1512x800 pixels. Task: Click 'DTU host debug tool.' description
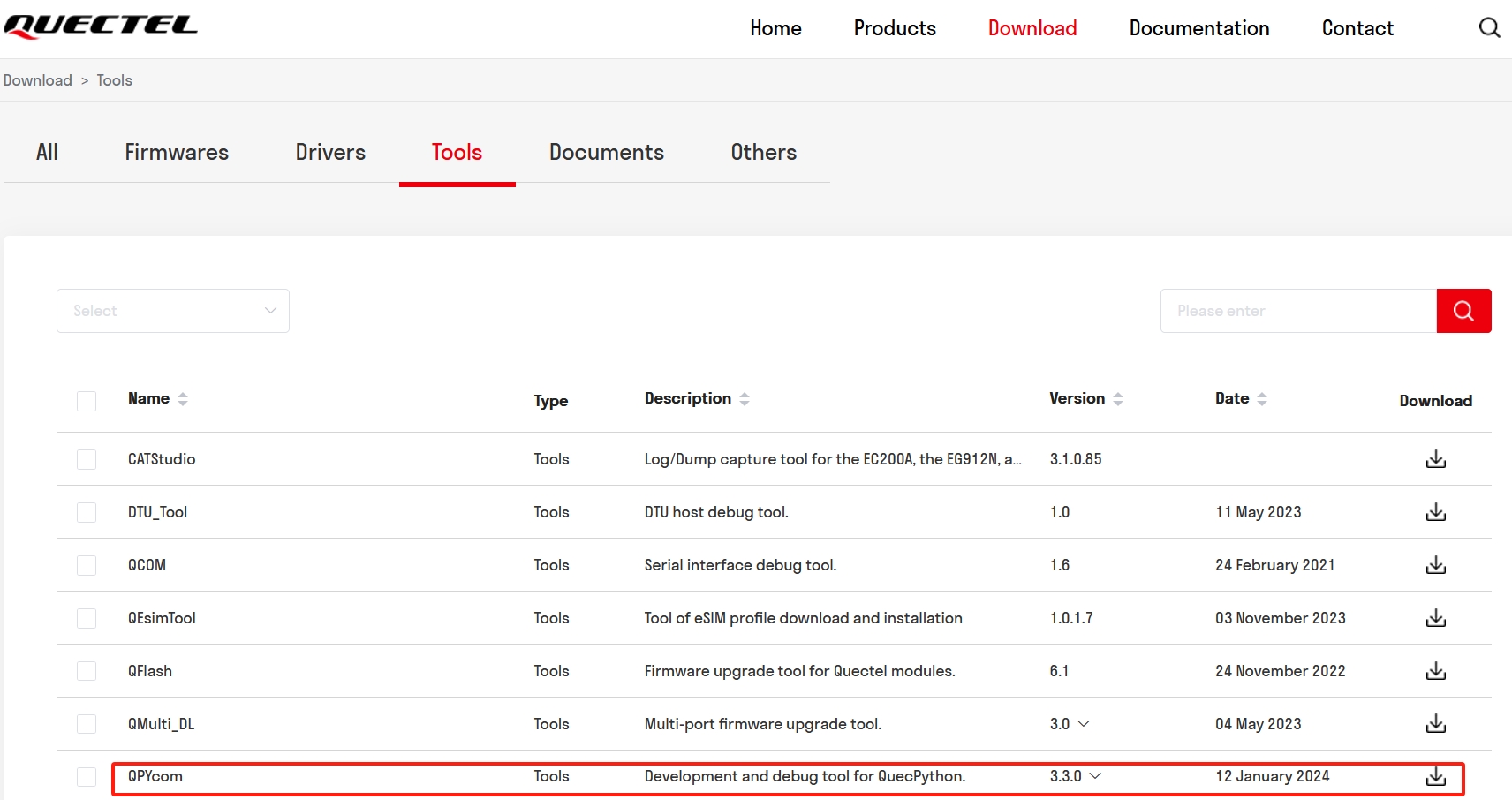click(716, 512)
